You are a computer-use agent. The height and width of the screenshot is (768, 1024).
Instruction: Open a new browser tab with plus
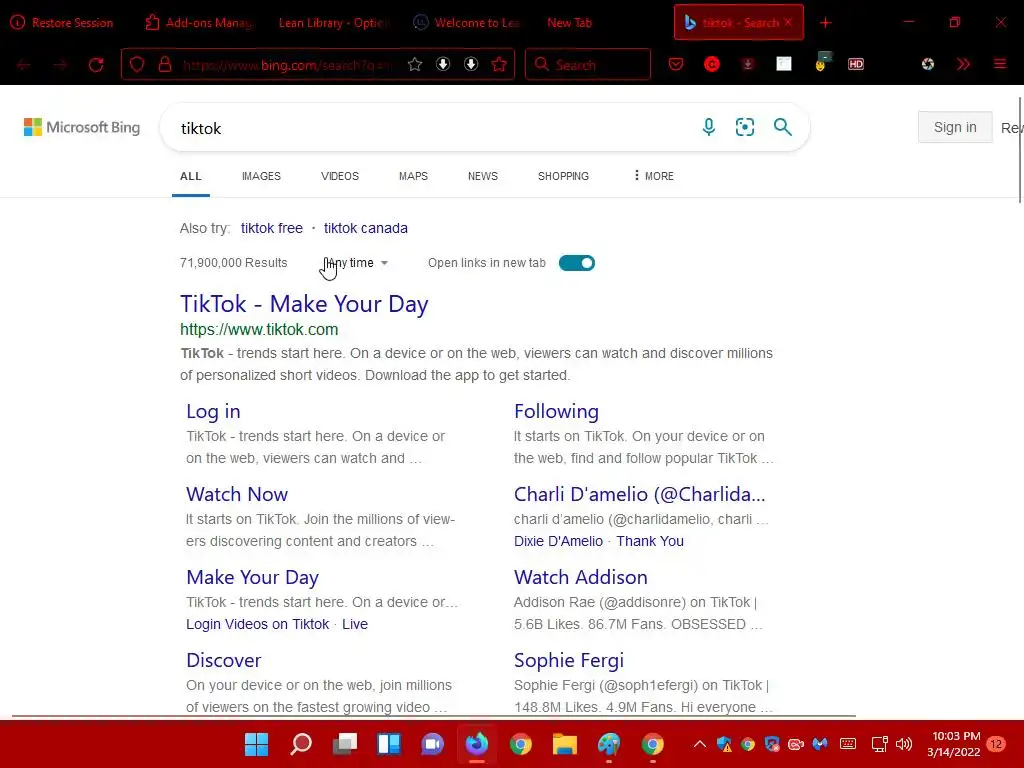pyautogui.click(x=825, y=23)
